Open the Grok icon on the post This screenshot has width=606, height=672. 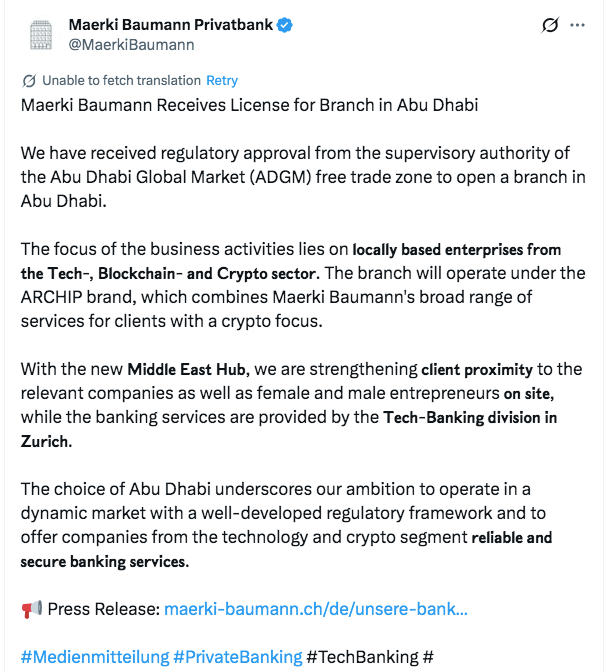pyautogui.click(x=549, y=26)
